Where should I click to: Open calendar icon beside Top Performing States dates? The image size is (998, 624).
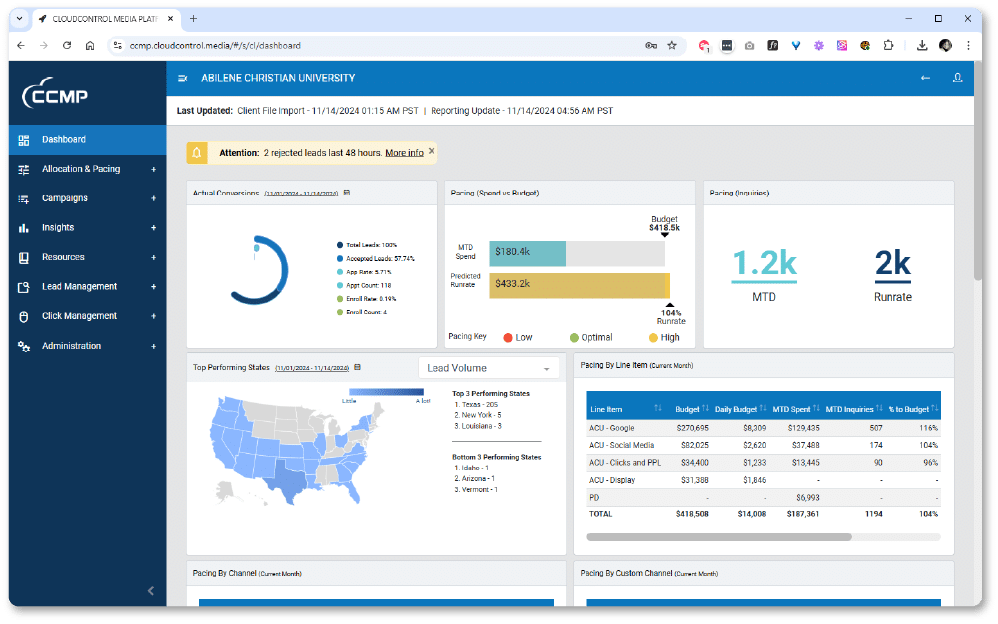tap(358, 367)
